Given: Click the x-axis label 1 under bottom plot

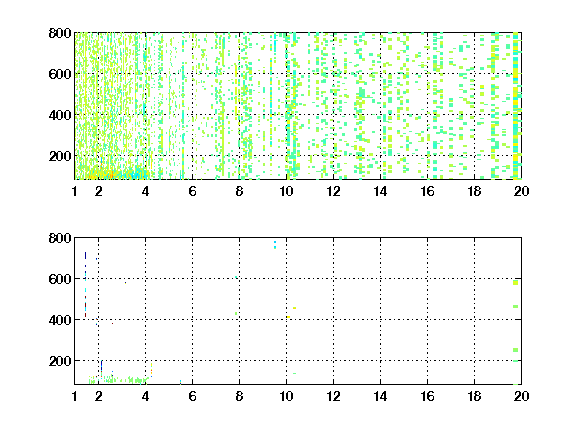Looking at the screenshot, I should pyautogui.click(x=75, y=396).
